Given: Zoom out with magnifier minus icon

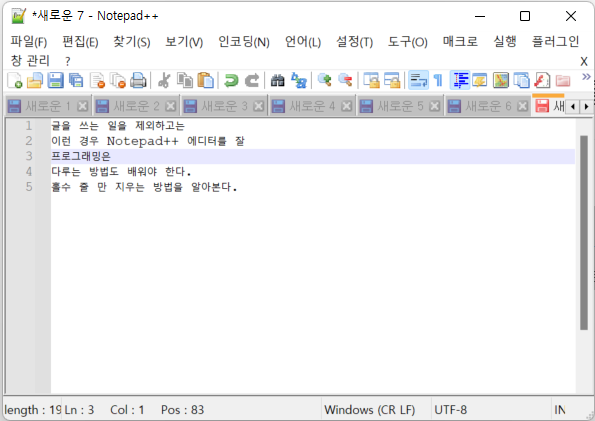Looking at the screenshot, I should (x=345, y=80).
